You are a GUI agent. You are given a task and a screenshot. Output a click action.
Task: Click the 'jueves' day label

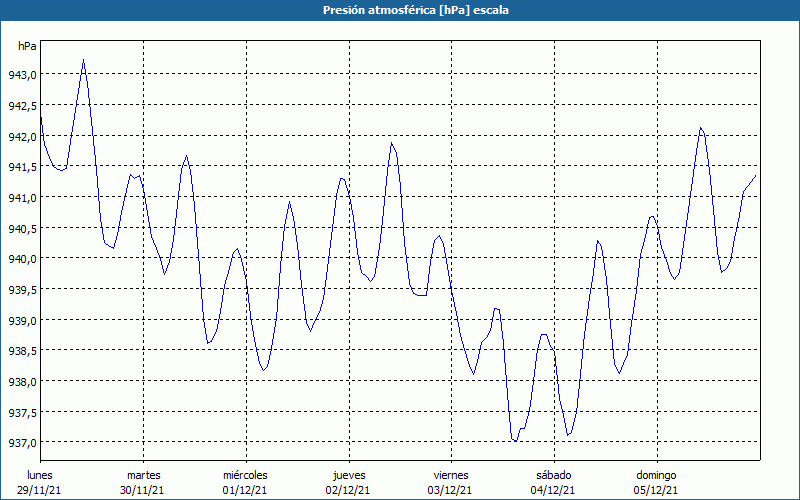[x=349, y=476]
